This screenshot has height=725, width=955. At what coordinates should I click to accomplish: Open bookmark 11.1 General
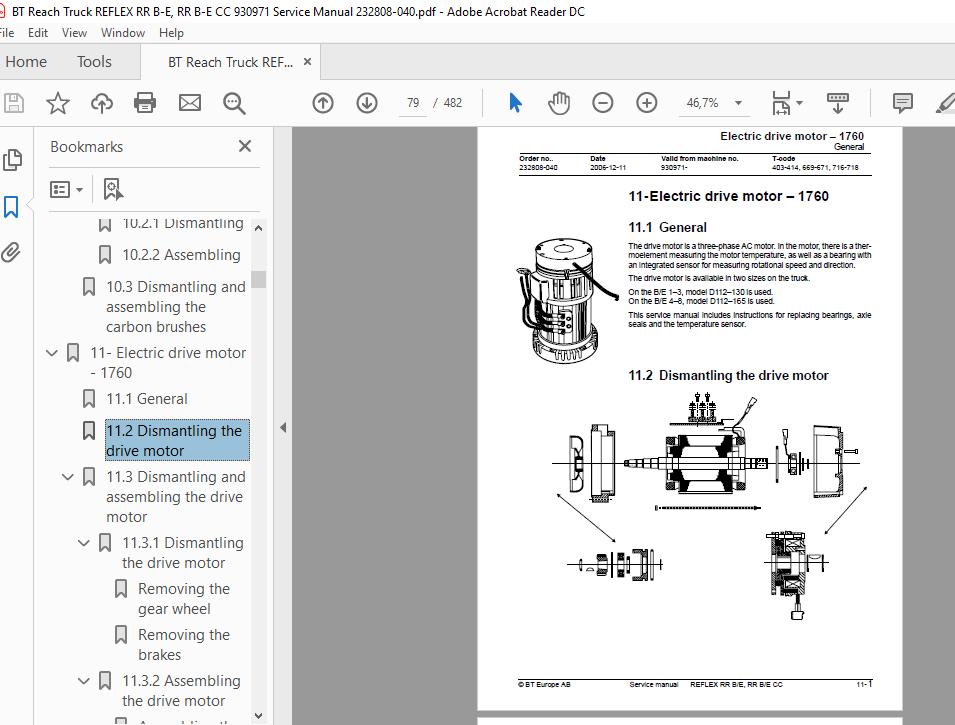pos(147,398)
